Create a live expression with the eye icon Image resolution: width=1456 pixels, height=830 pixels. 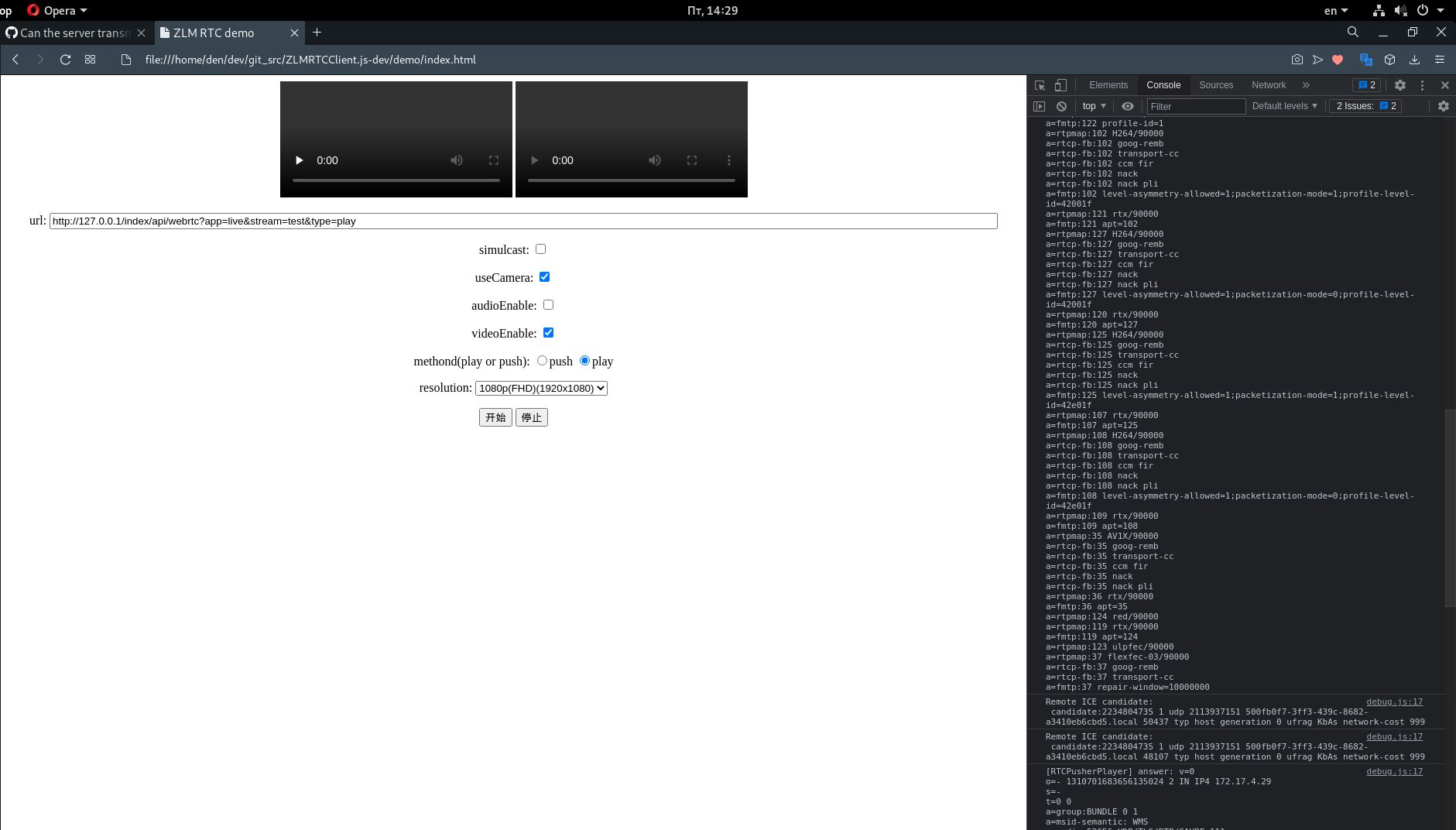tap(1128, 106)
